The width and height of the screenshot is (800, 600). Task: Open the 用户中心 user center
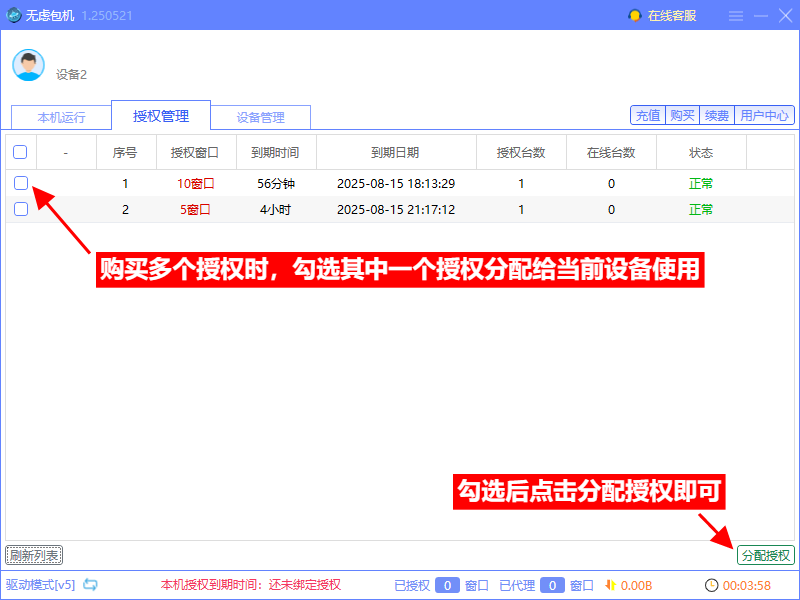pos(762,114)
